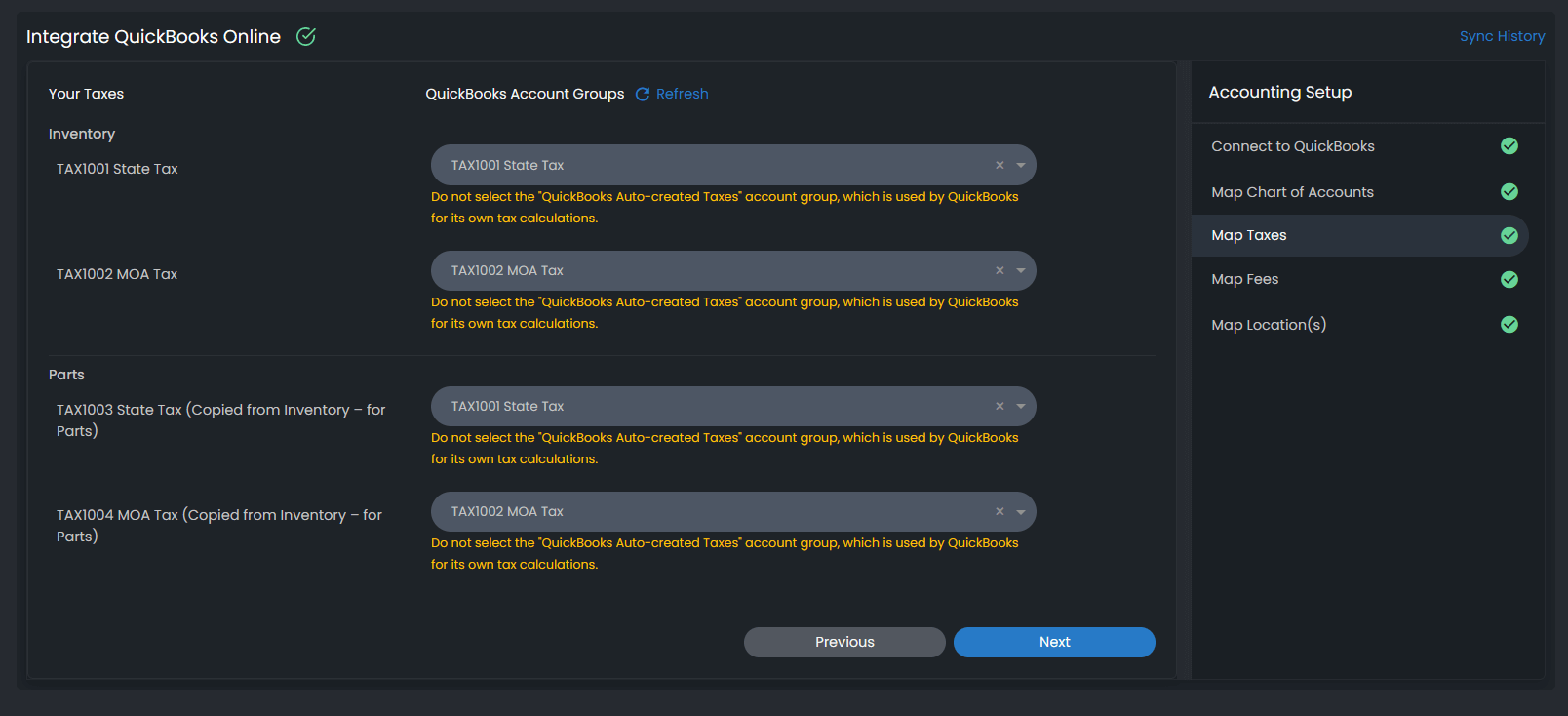Click the Next button
Viewport: 1568px width, 716px height.
click(x=1054, y=642)
